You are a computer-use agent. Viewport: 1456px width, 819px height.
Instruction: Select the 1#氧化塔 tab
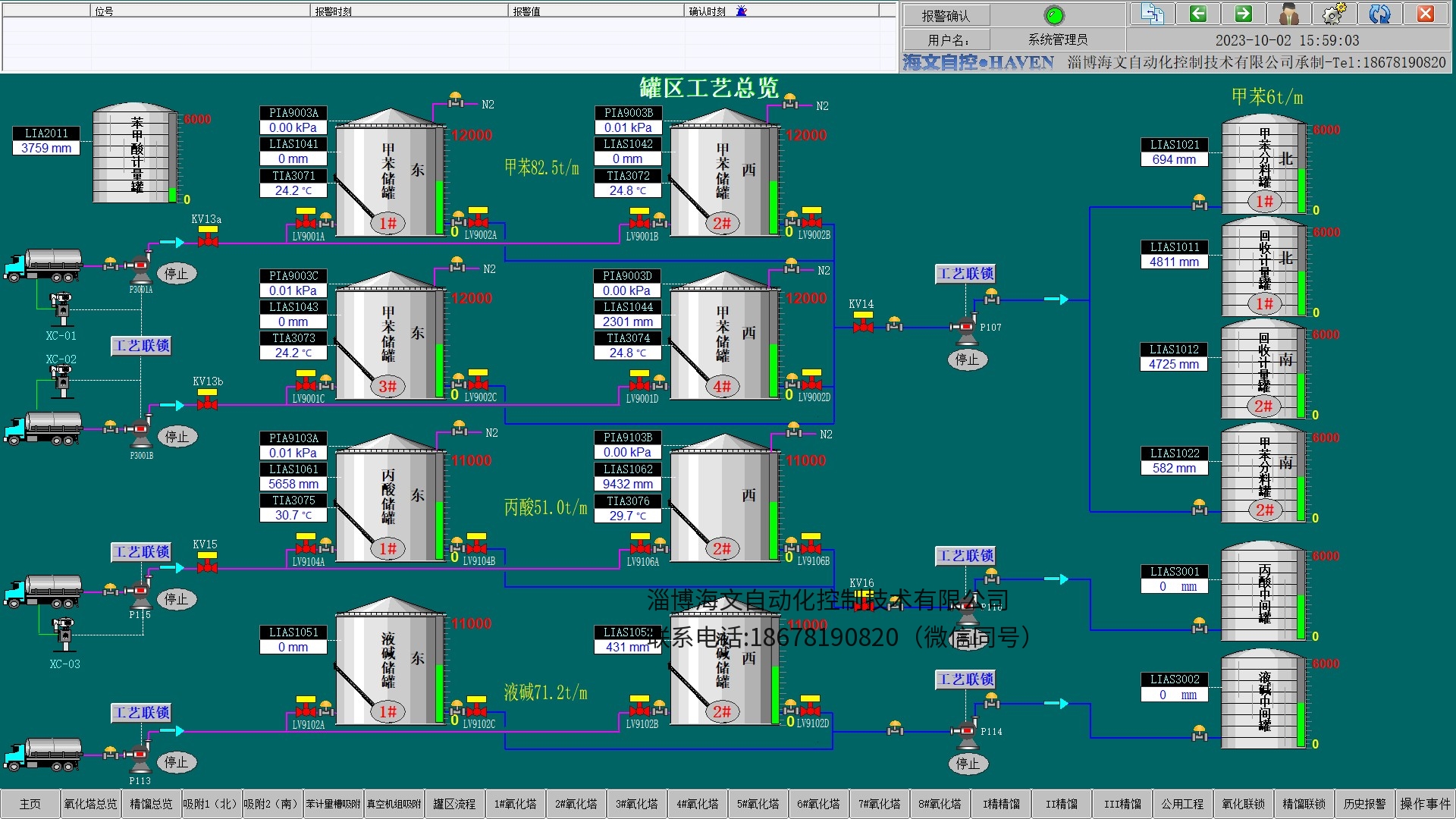pyautogui.click(x=516, y=804)
